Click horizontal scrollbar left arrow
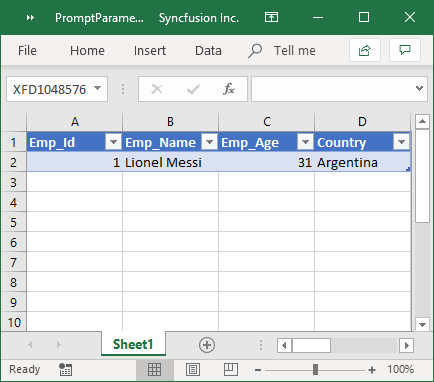Image resolution: width=434 pixels, height=382 pixels. pyautogui.click(x=284, y=345)
